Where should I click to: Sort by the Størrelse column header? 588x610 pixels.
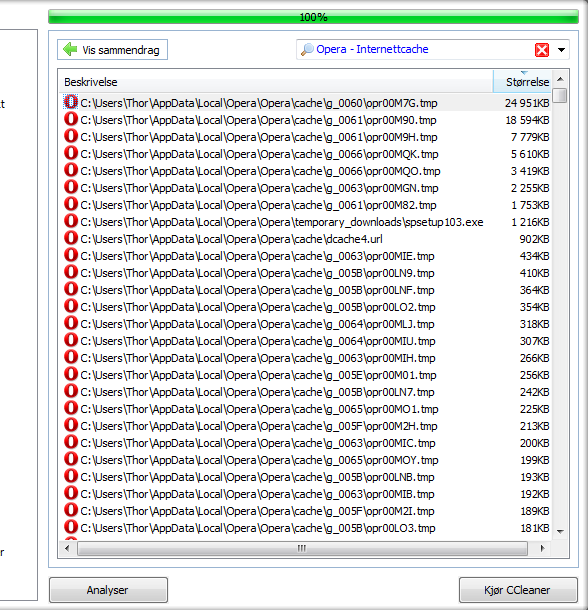click(522, 82)
